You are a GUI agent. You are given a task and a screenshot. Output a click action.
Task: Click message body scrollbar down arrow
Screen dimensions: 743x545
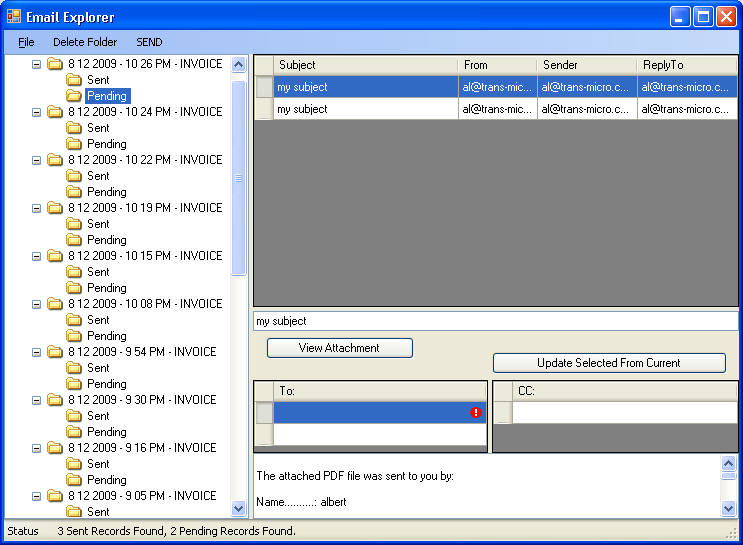[x=728, y=509]
